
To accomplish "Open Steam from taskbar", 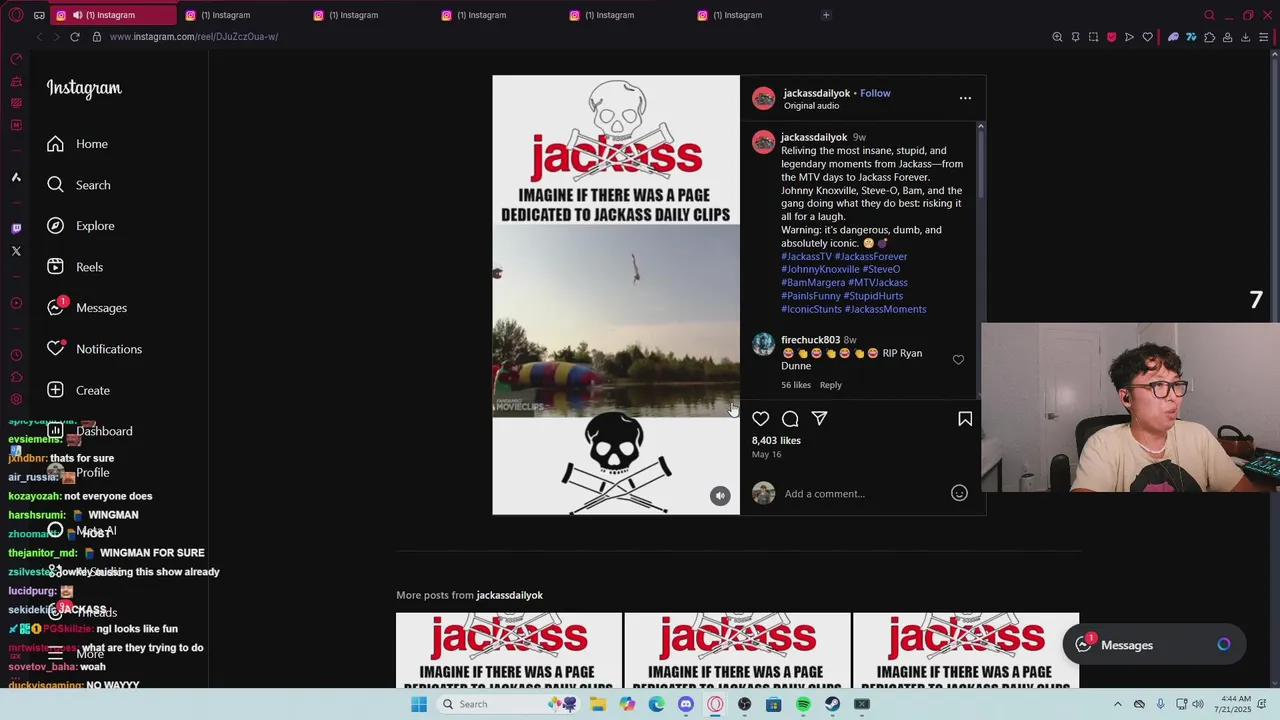I will [x=832, y=704].
